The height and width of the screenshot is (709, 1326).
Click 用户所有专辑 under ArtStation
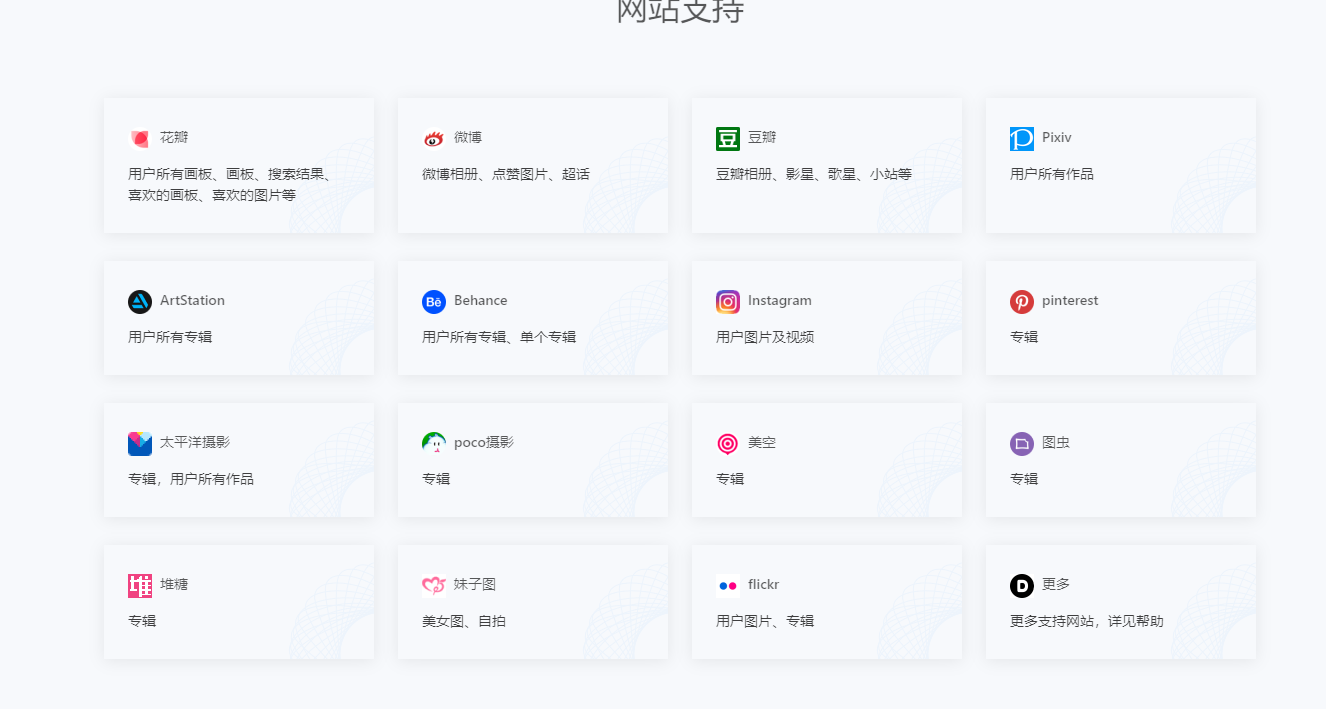pos(170,337)
